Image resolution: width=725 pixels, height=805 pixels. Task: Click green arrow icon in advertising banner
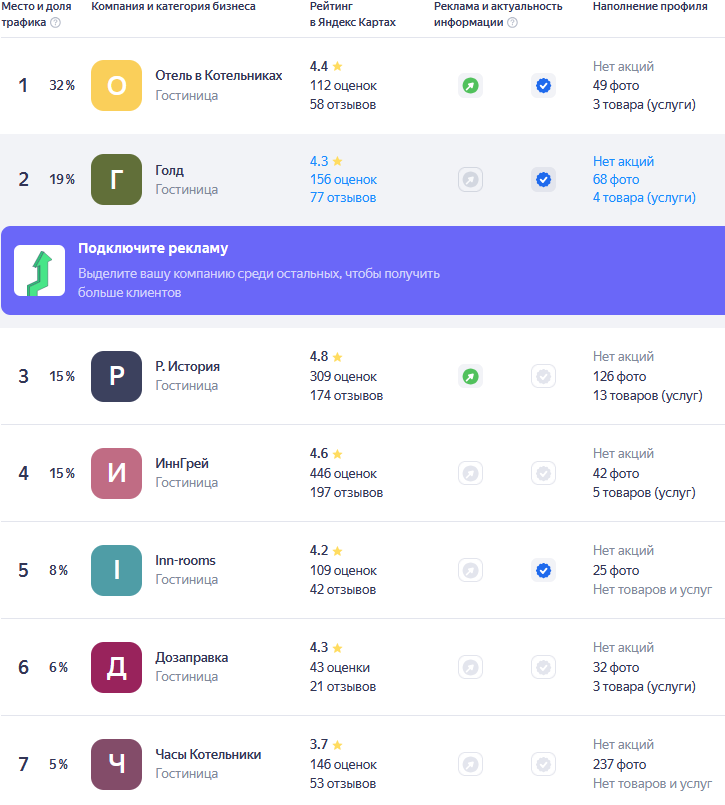pyautogui.click(x=40, y=270)
